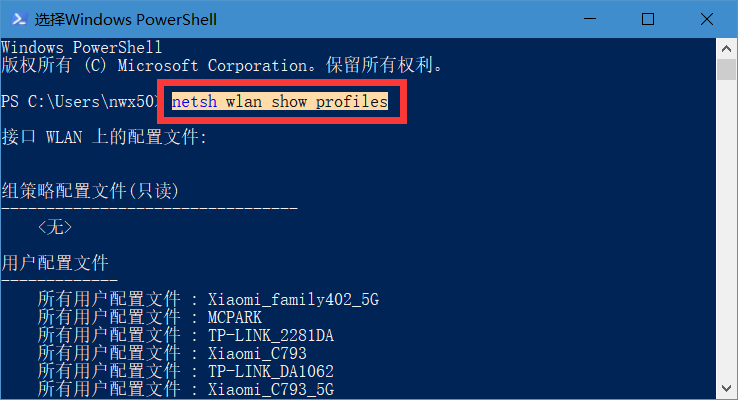Click the PowerShell icon in title bar

click(17, 19)
